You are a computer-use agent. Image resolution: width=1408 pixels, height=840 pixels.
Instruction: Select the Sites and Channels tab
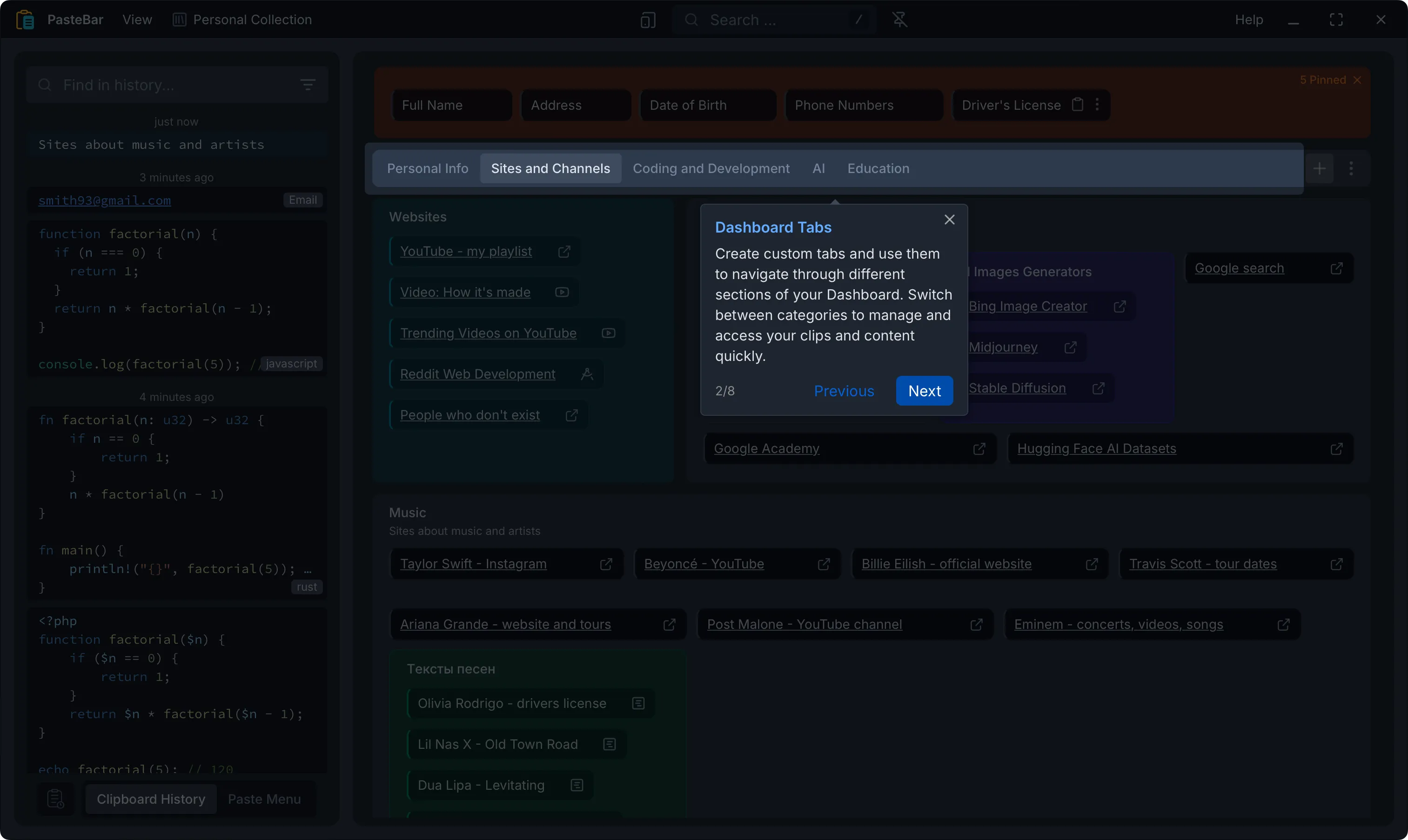pos(550,169)
